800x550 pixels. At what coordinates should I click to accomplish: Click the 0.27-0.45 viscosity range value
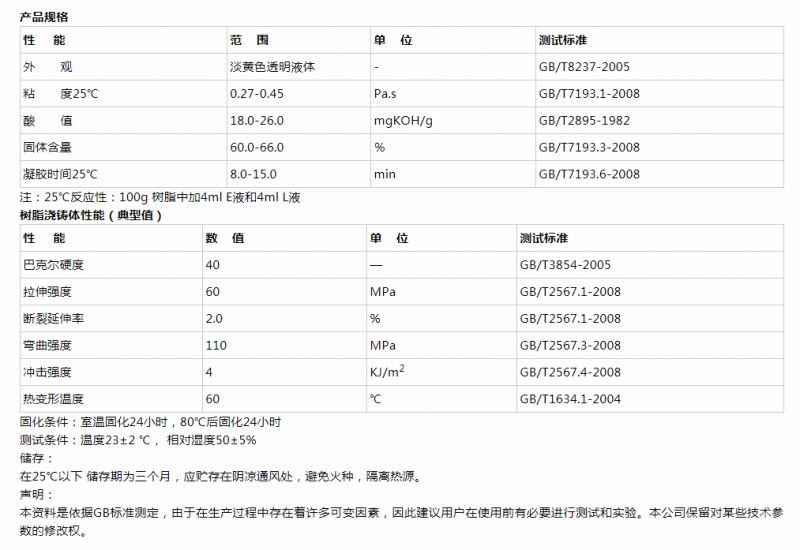coord(257,94)
